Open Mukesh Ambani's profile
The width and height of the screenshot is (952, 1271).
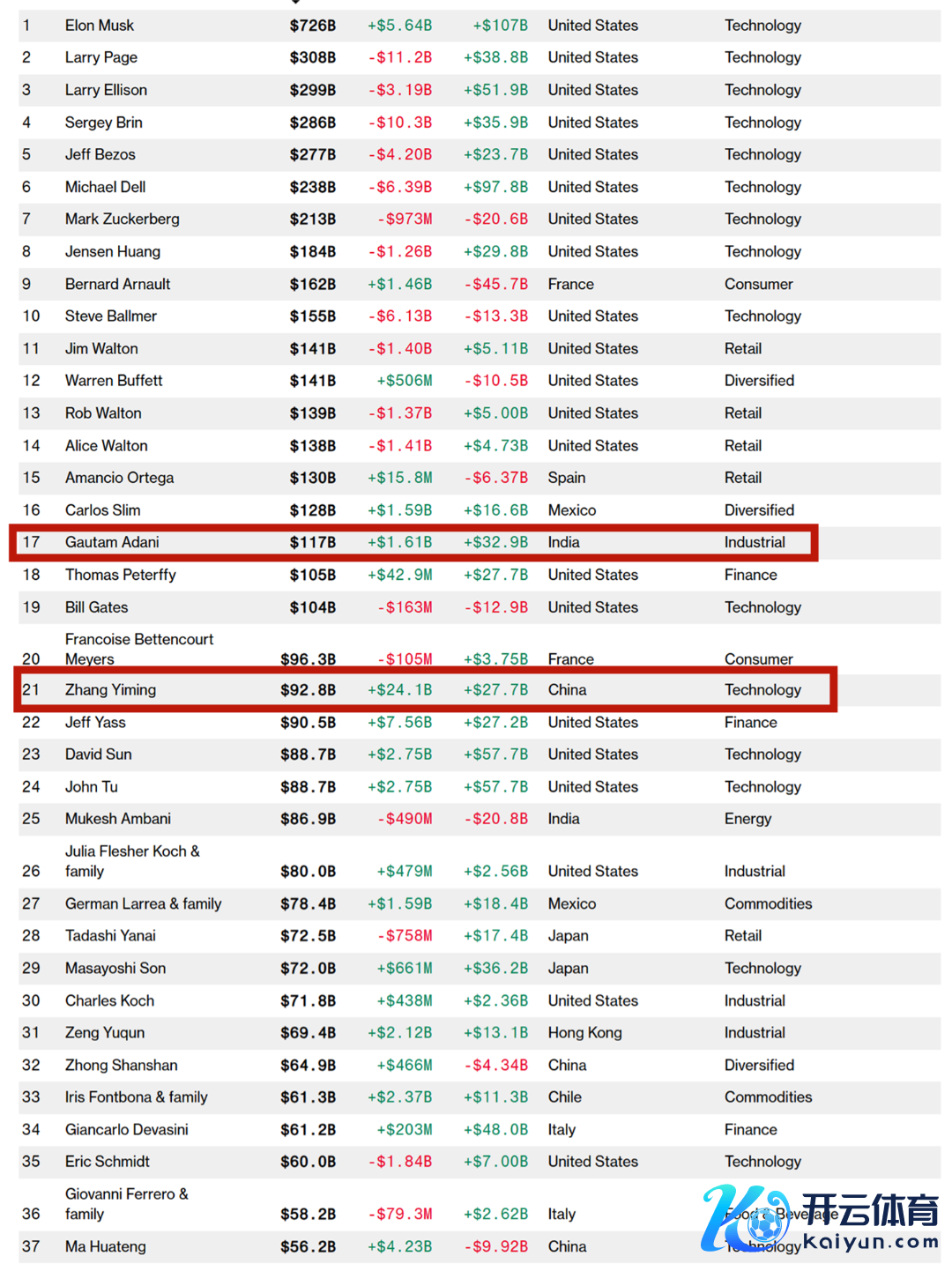pyautogui.click(x=118, y=819)
